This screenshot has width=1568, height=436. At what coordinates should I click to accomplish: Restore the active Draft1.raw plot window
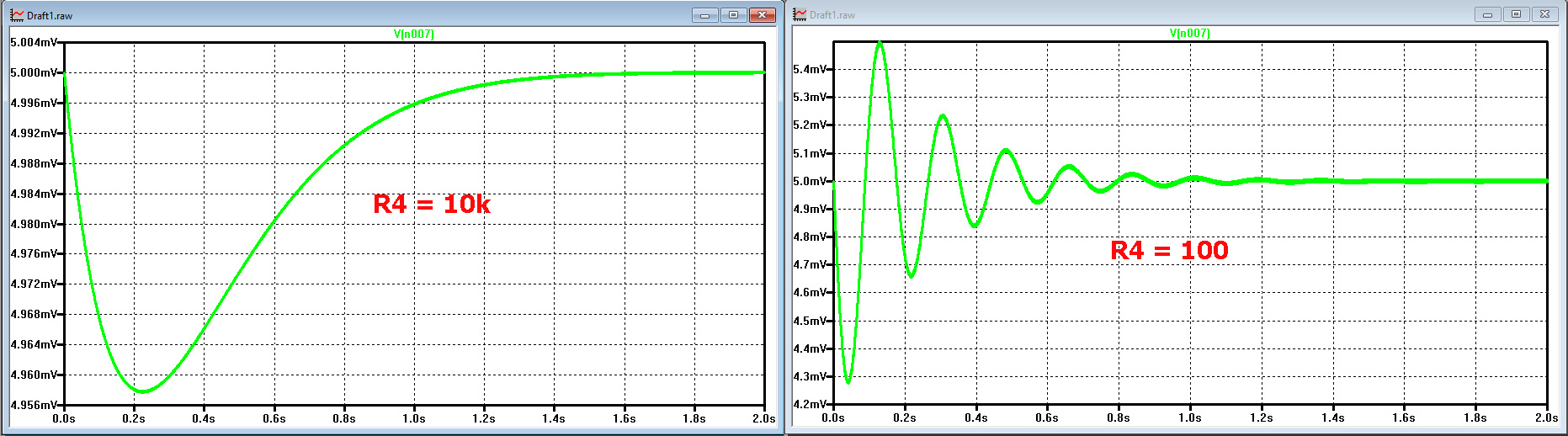click(733, 15)
